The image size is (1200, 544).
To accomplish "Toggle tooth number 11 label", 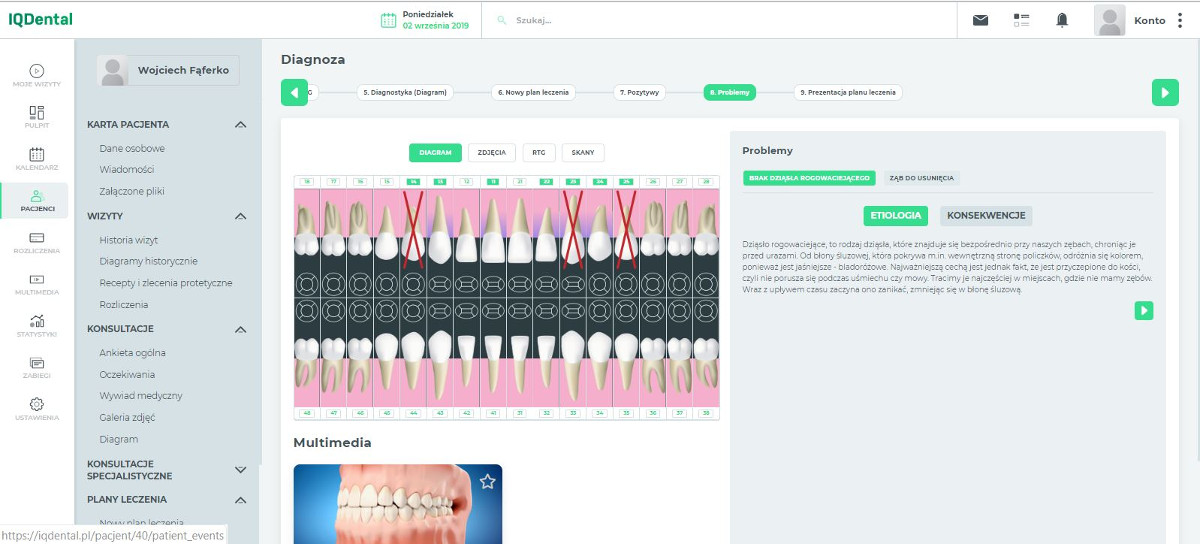I will tap(493, 182).
